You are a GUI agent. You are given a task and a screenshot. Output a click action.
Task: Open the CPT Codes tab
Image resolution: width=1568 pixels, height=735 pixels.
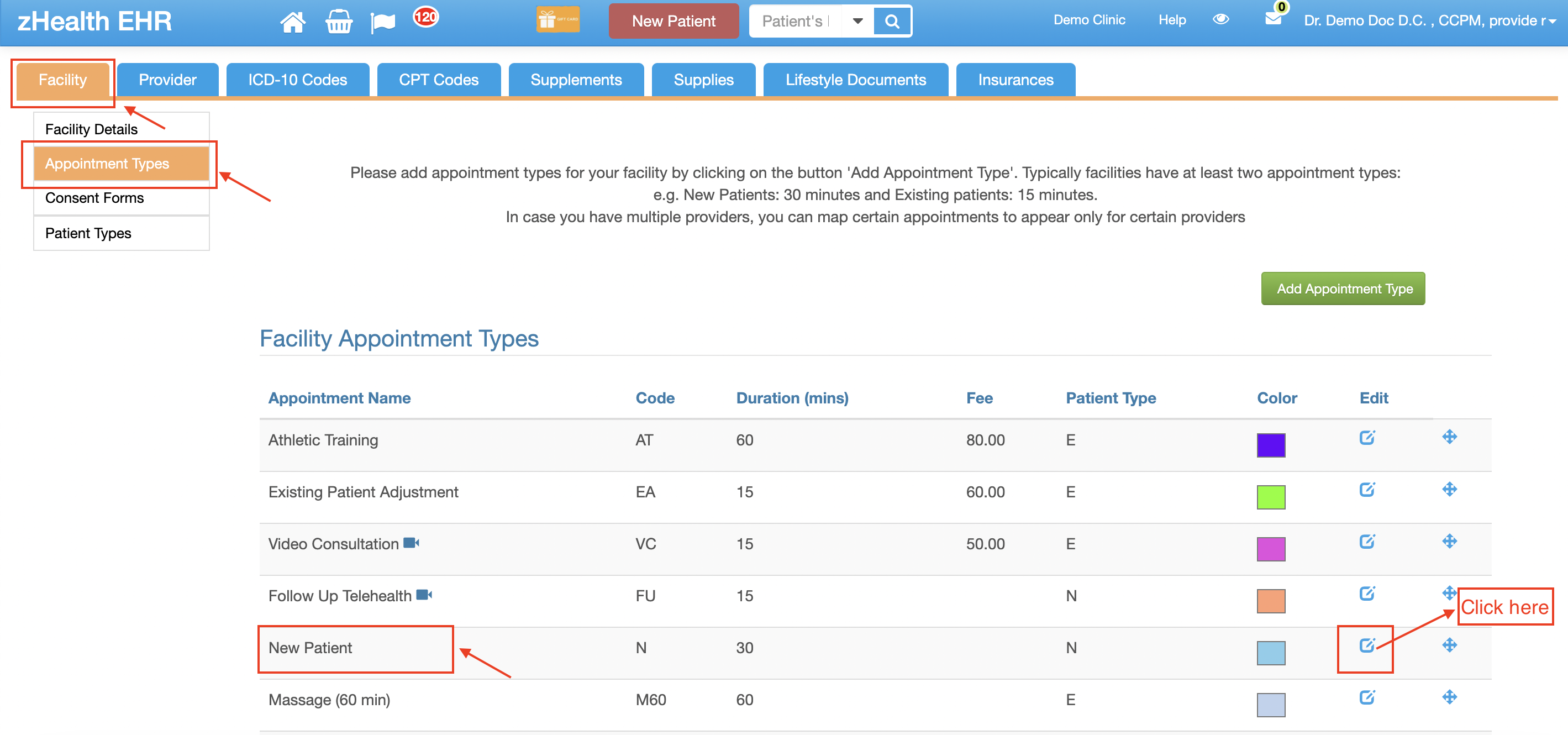click(439, 80)
